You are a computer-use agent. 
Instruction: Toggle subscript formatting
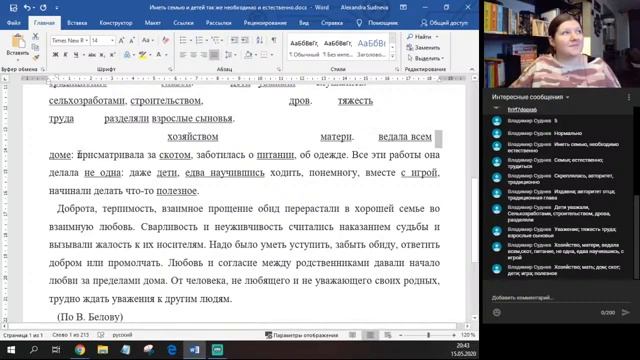(102, 55)
